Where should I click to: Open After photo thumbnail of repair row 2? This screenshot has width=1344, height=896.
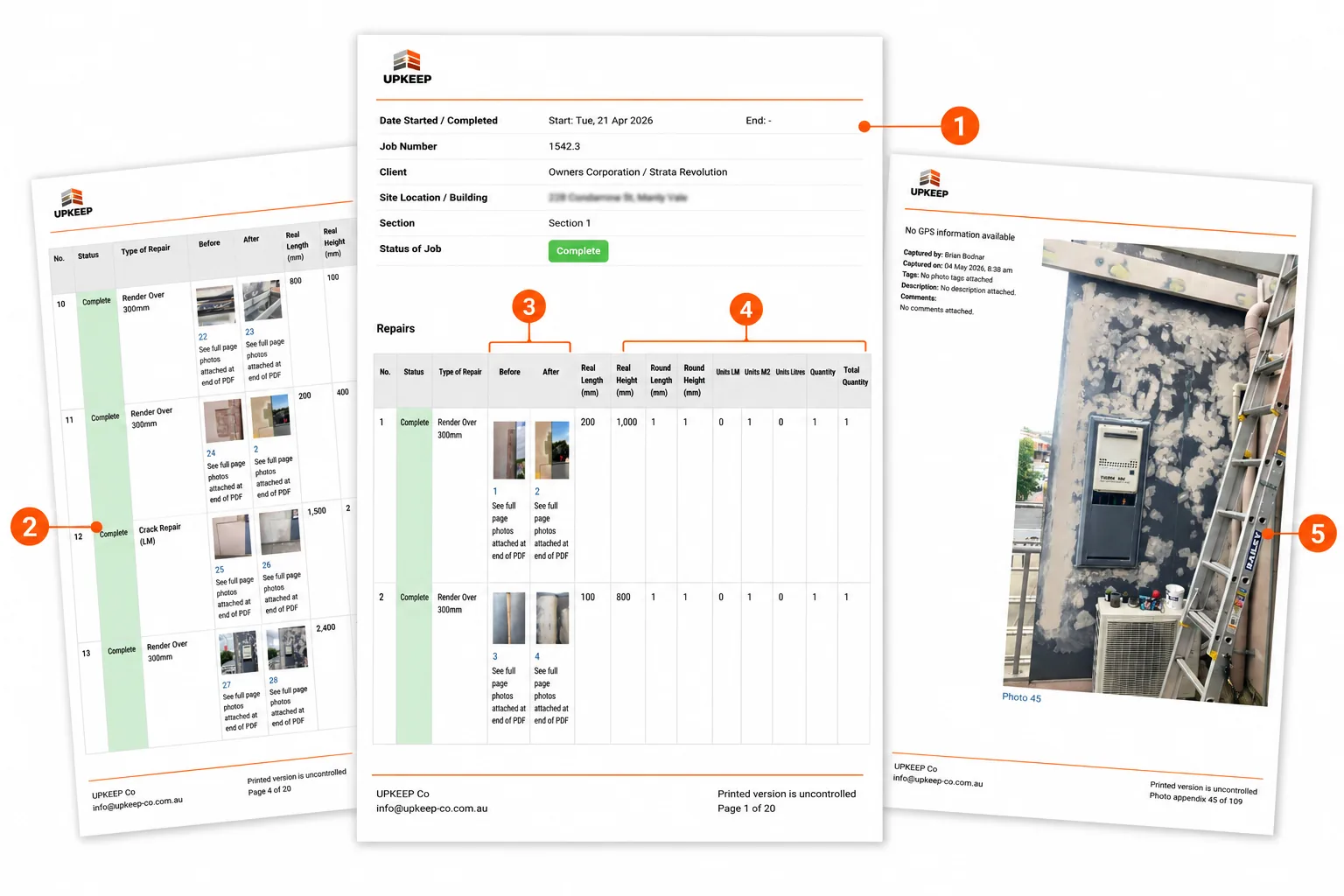552,618
